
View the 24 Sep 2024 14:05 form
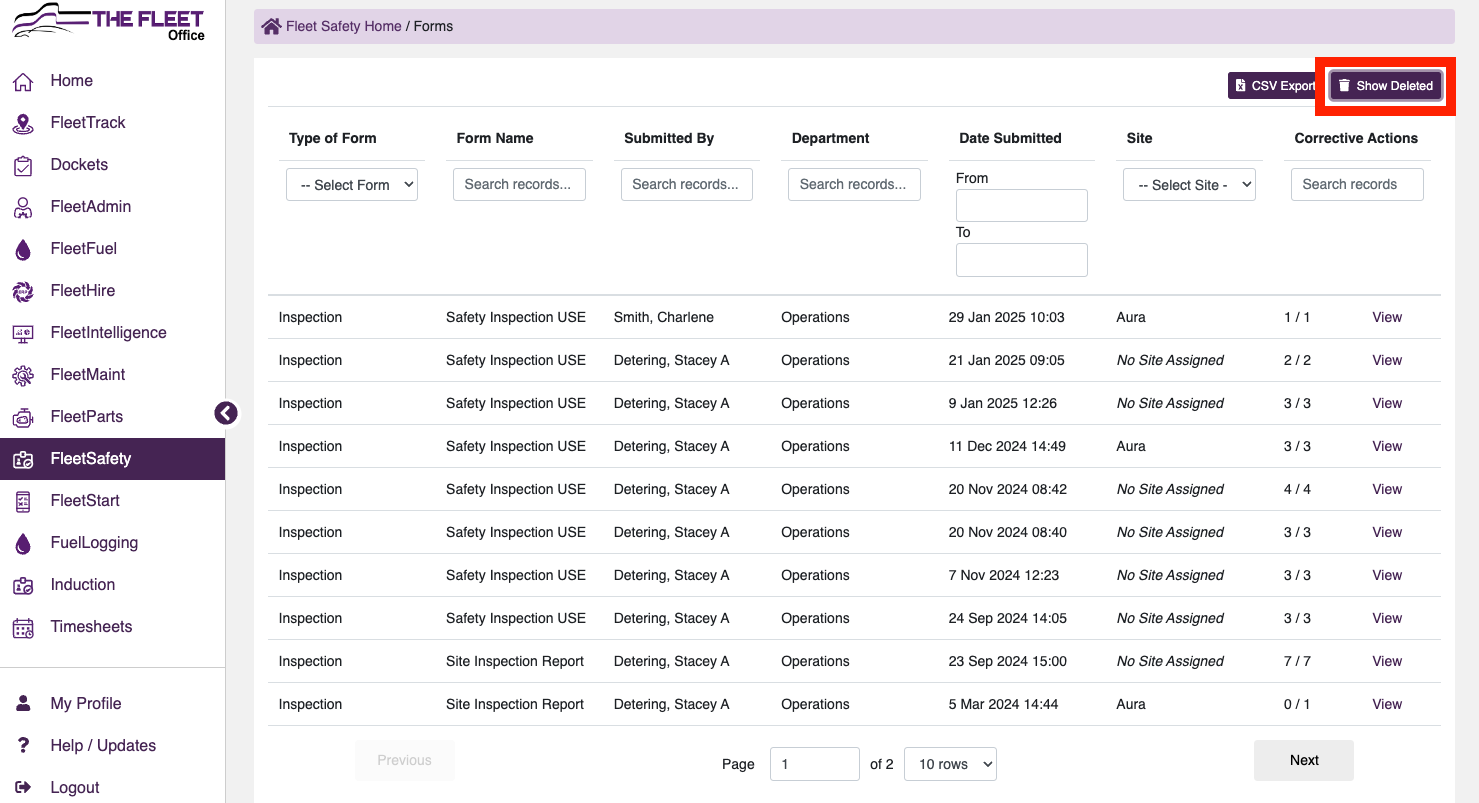(x=1387, y=619)
